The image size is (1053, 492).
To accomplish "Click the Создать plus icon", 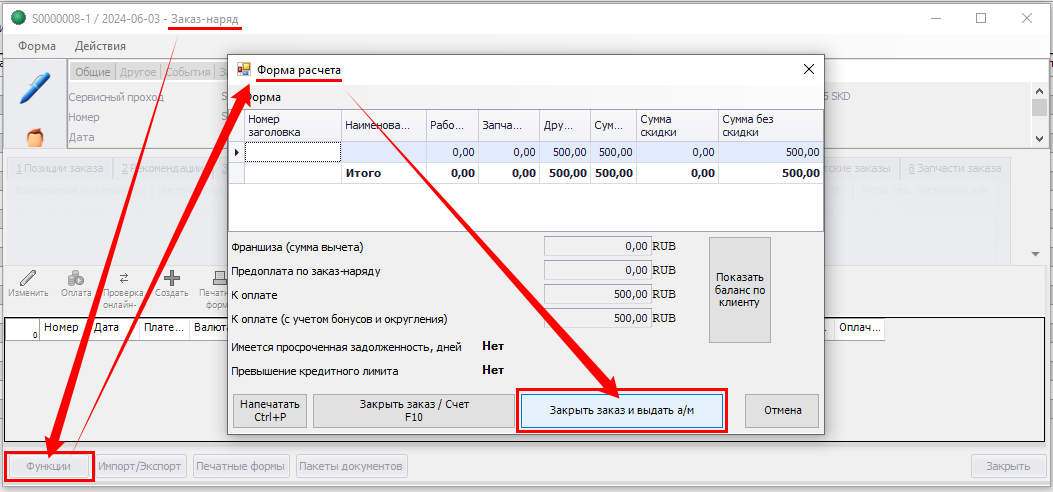I will [172, 278].
